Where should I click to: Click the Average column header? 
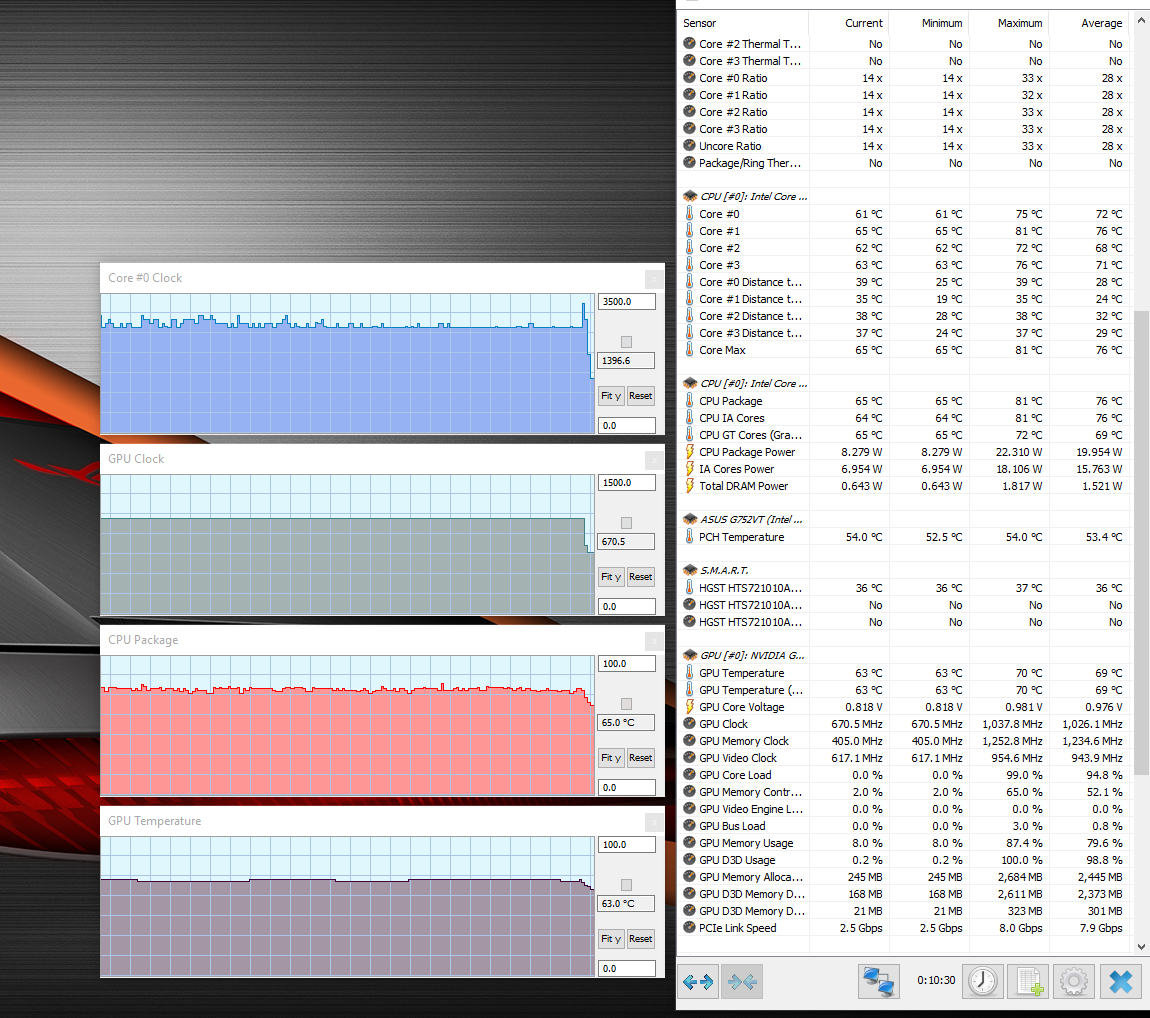(x=1088, y=23)
